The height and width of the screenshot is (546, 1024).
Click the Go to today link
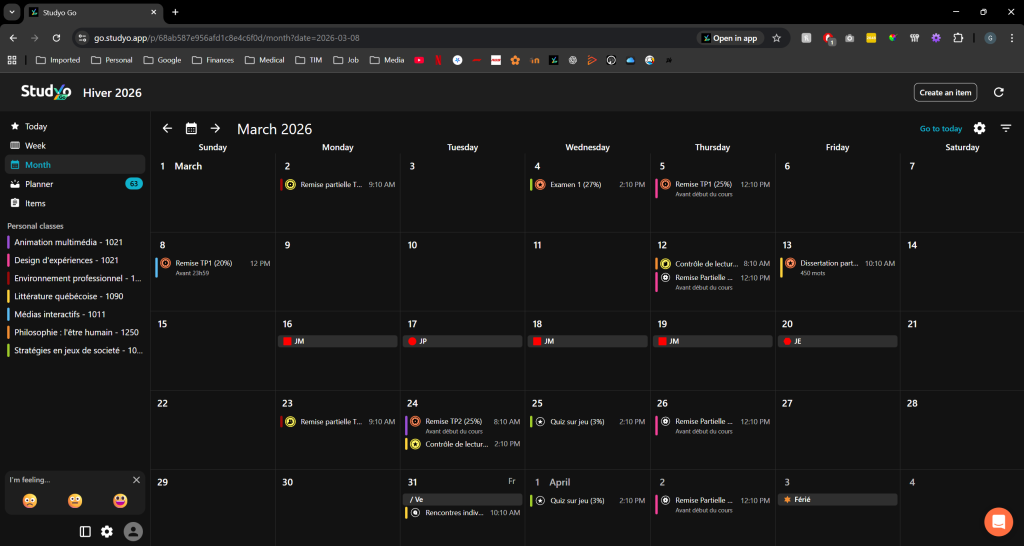[940, 129]
